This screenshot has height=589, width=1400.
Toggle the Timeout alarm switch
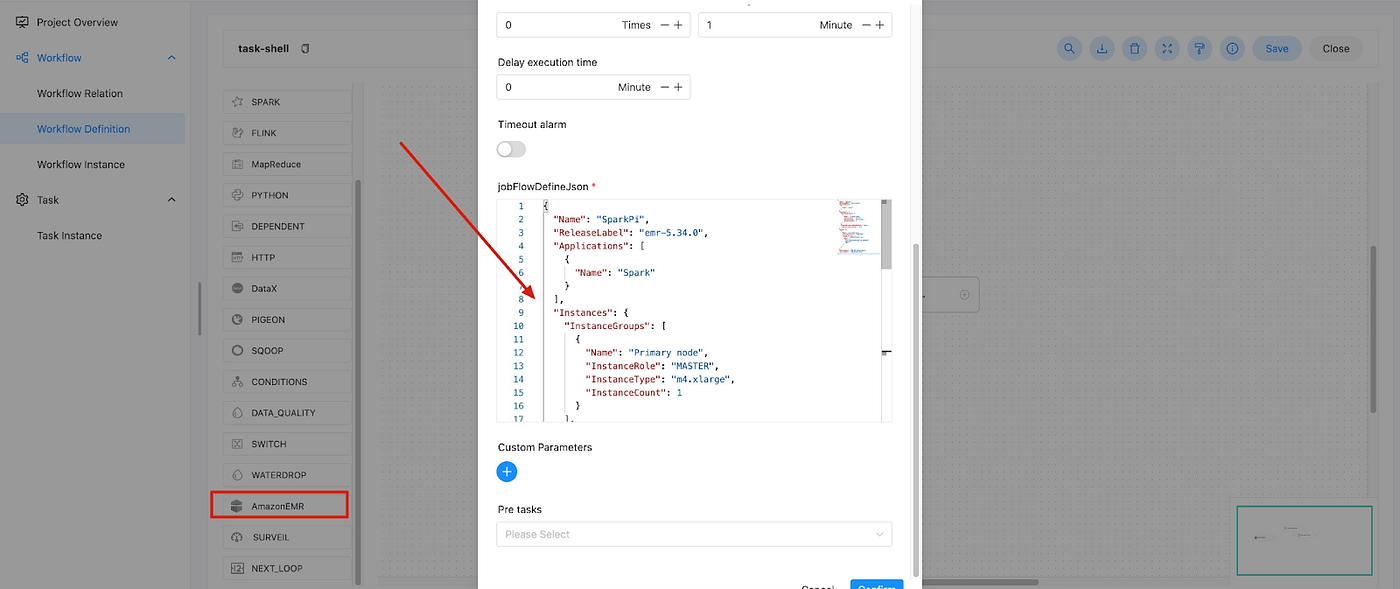510,148
